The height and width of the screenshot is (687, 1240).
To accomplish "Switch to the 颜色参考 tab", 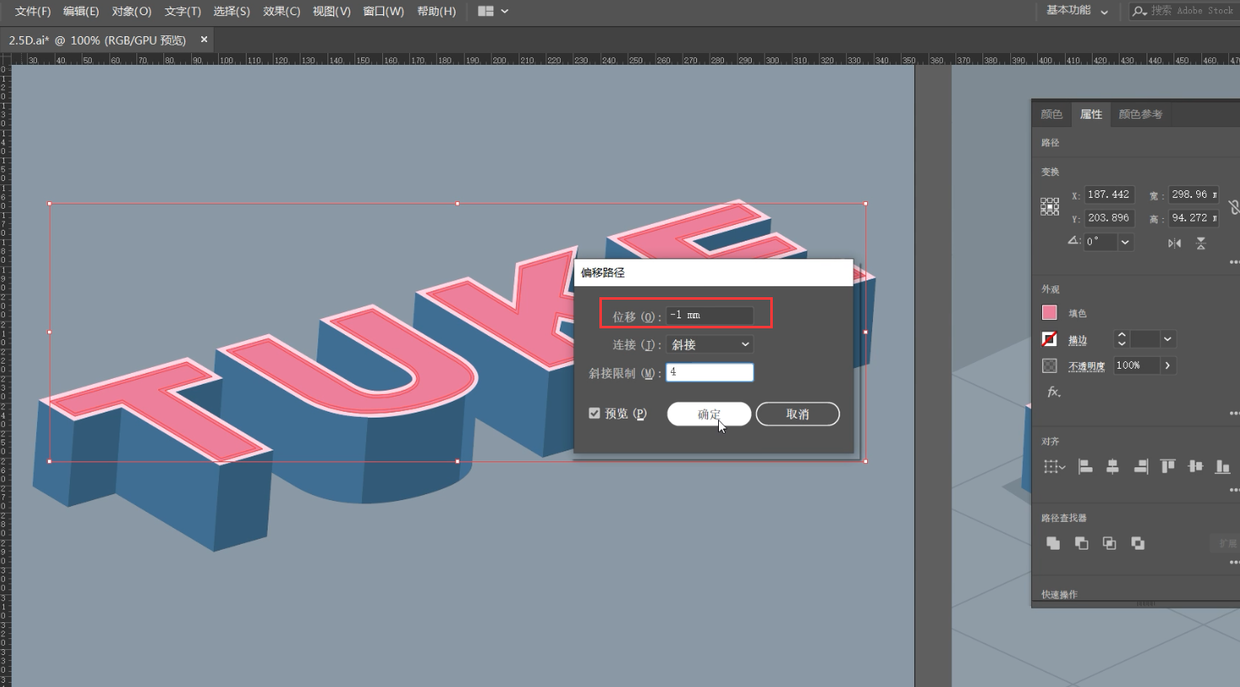I will click(1140, 114).
